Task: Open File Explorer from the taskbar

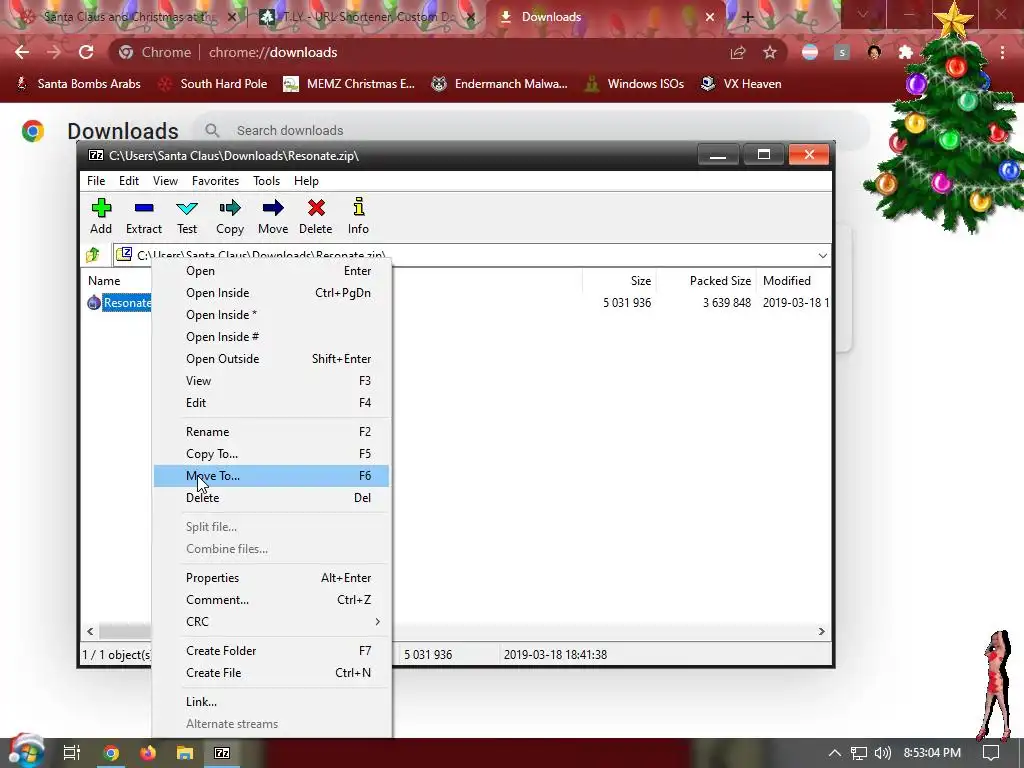Action: [185, 753]
